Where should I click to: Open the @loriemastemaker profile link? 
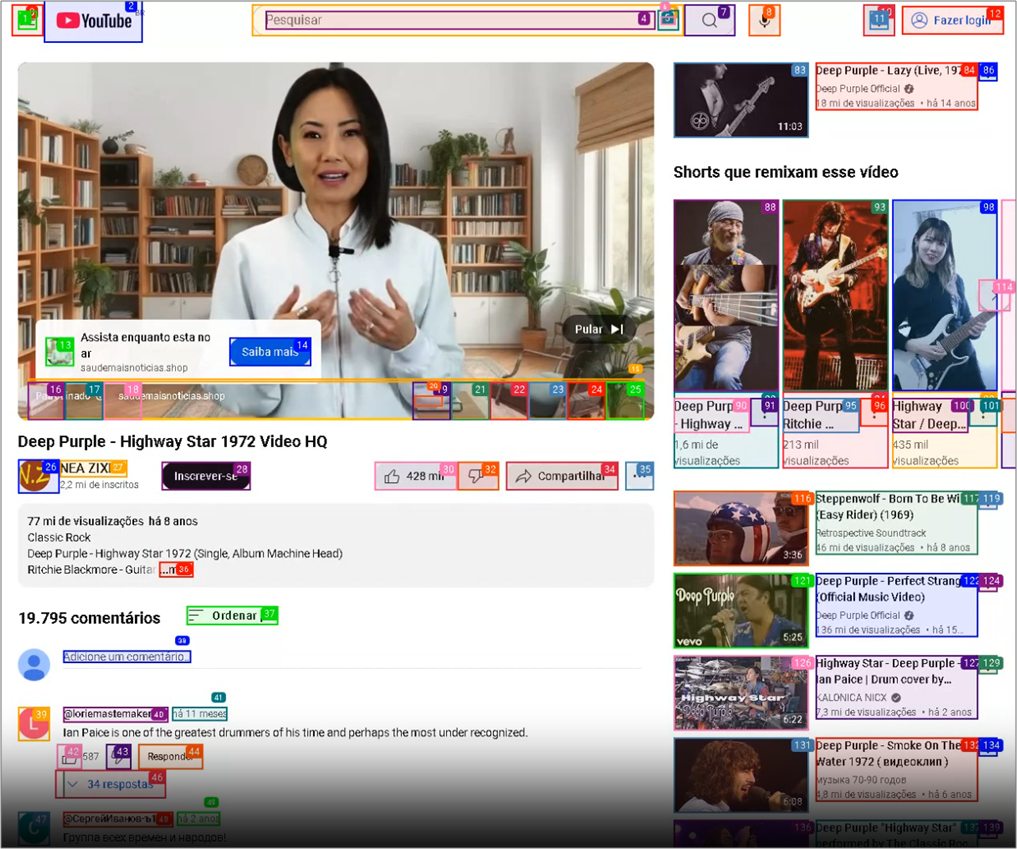tap(115, 714)
